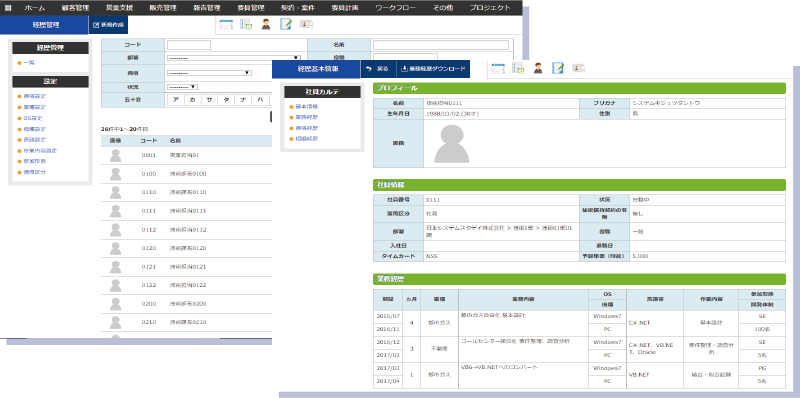The height and width of the screenshot is (398, 800).
Task: Click the profile image placeholder in プロフィール
Action: [x=452, y=144]
